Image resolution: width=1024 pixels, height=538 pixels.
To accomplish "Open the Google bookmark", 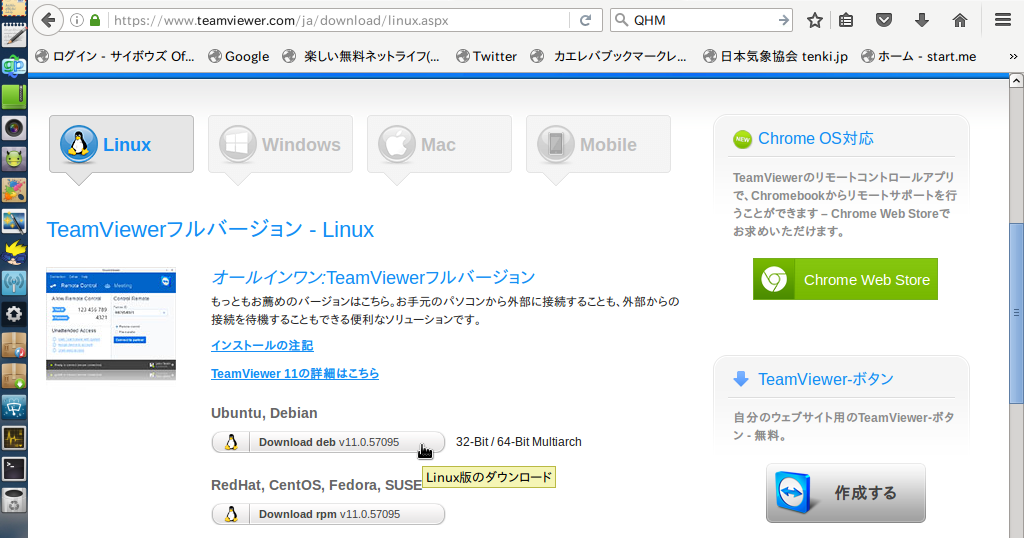I will (x=238, y=56).
